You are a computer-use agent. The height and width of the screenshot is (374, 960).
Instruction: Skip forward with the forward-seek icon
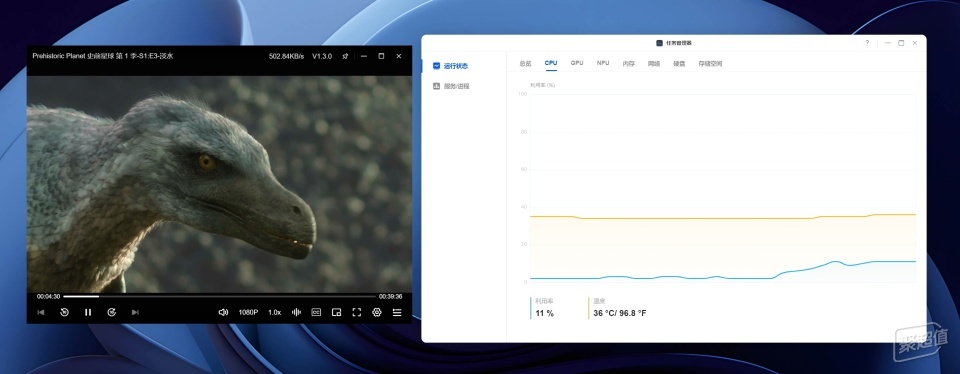(x=111, y=312)
